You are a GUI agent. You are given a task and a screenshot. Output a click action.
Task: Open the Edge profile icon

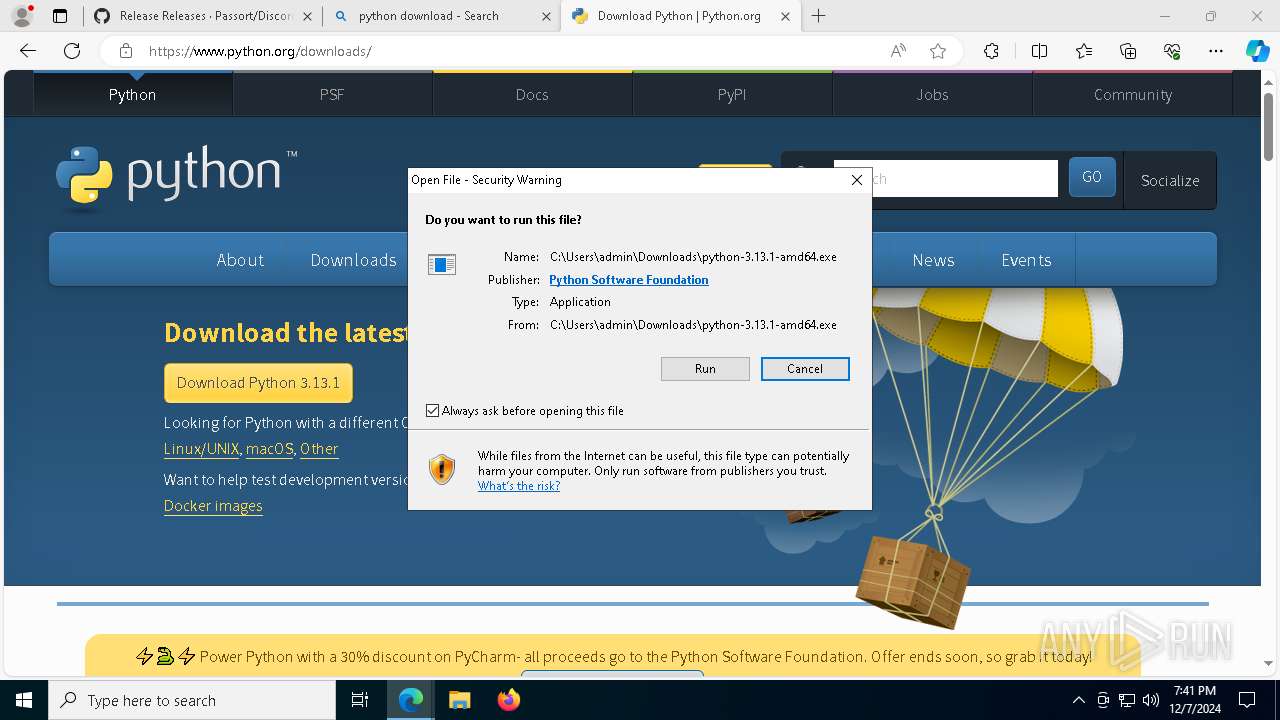(x=22, y=16)
